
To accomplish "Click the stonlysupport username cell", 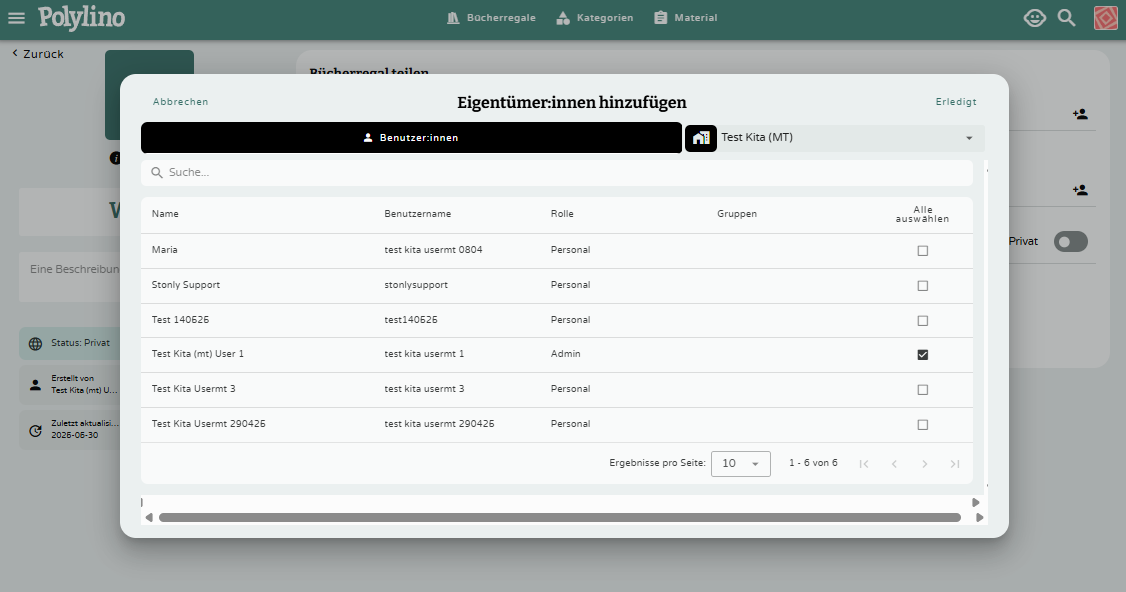I will (416, 285).
